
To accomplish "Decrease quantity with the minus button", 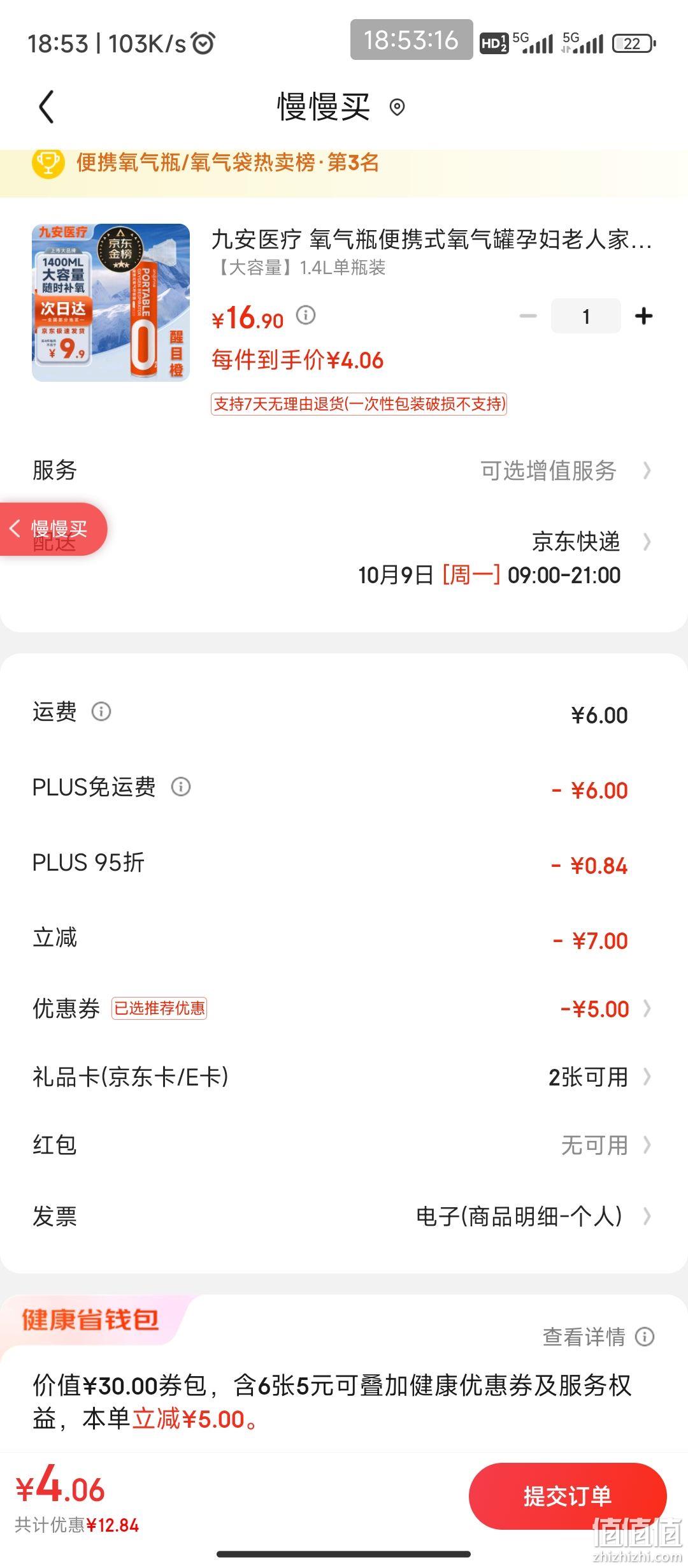I will tap(528, 316).
